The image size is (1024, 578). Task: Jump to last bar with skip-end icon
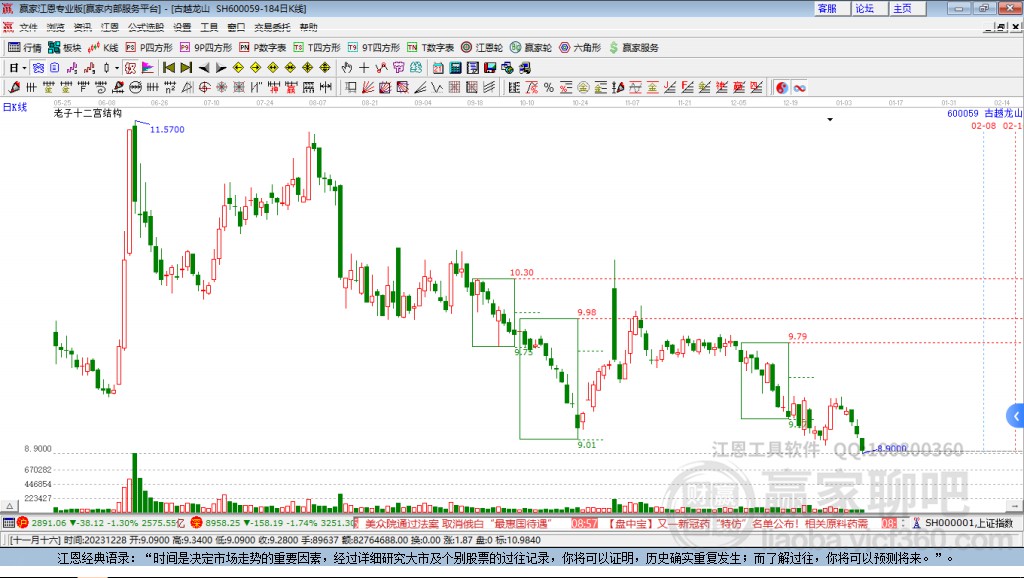[x=186, y=67]
